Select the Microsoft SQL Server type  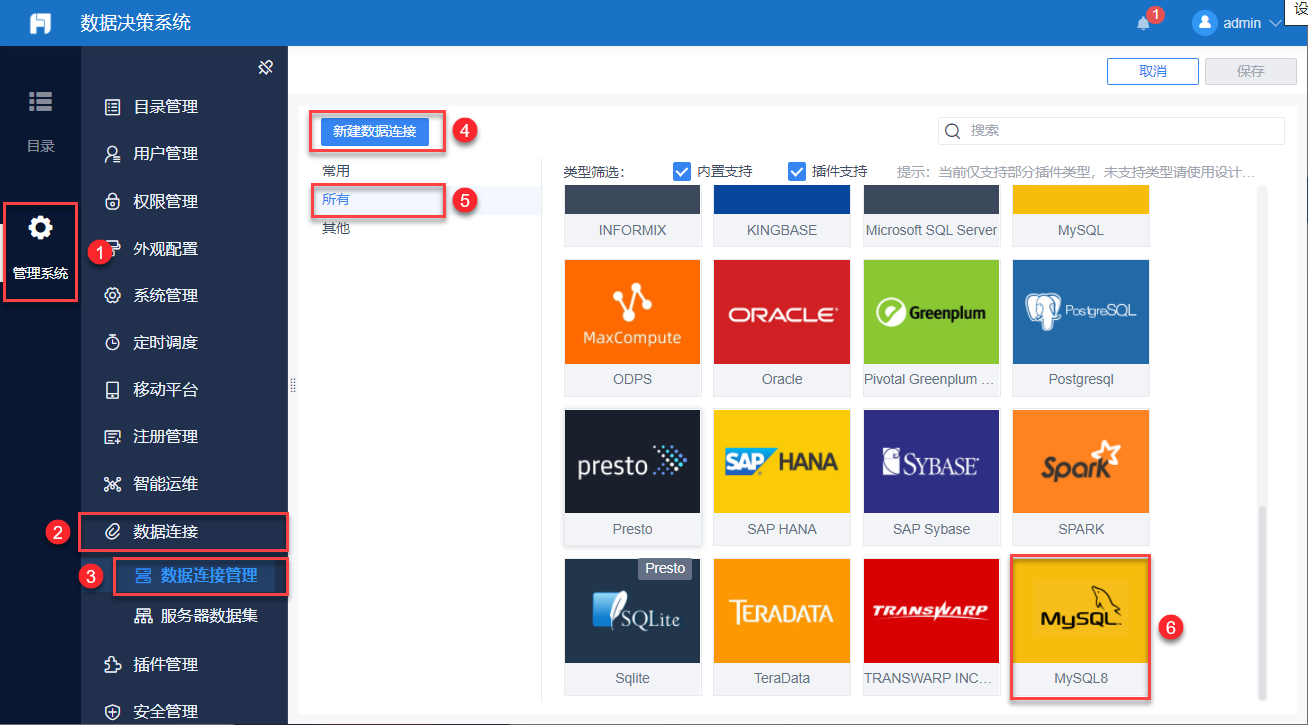point(931,216)
